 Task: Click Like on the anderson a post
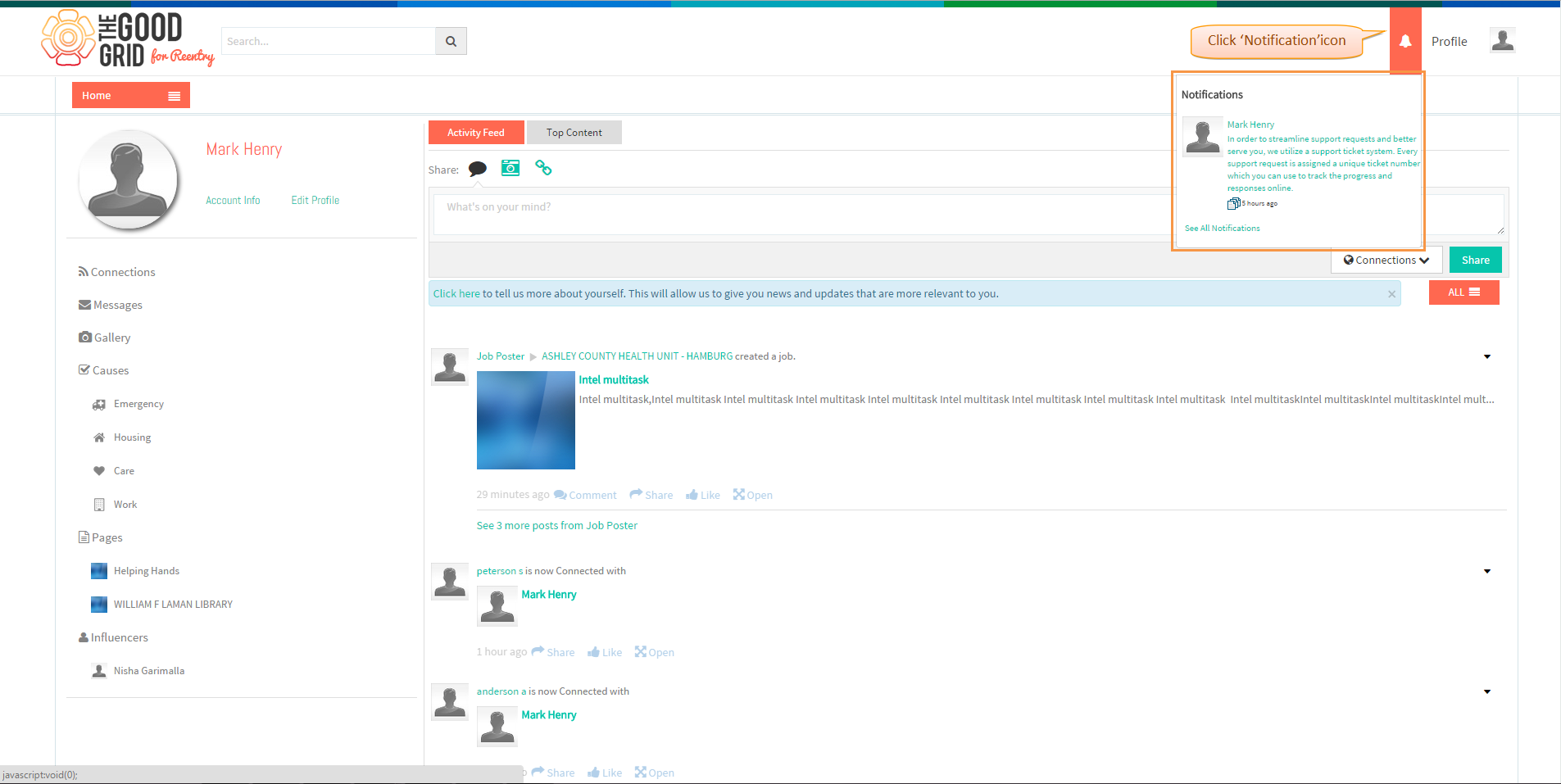coord(605,773)
